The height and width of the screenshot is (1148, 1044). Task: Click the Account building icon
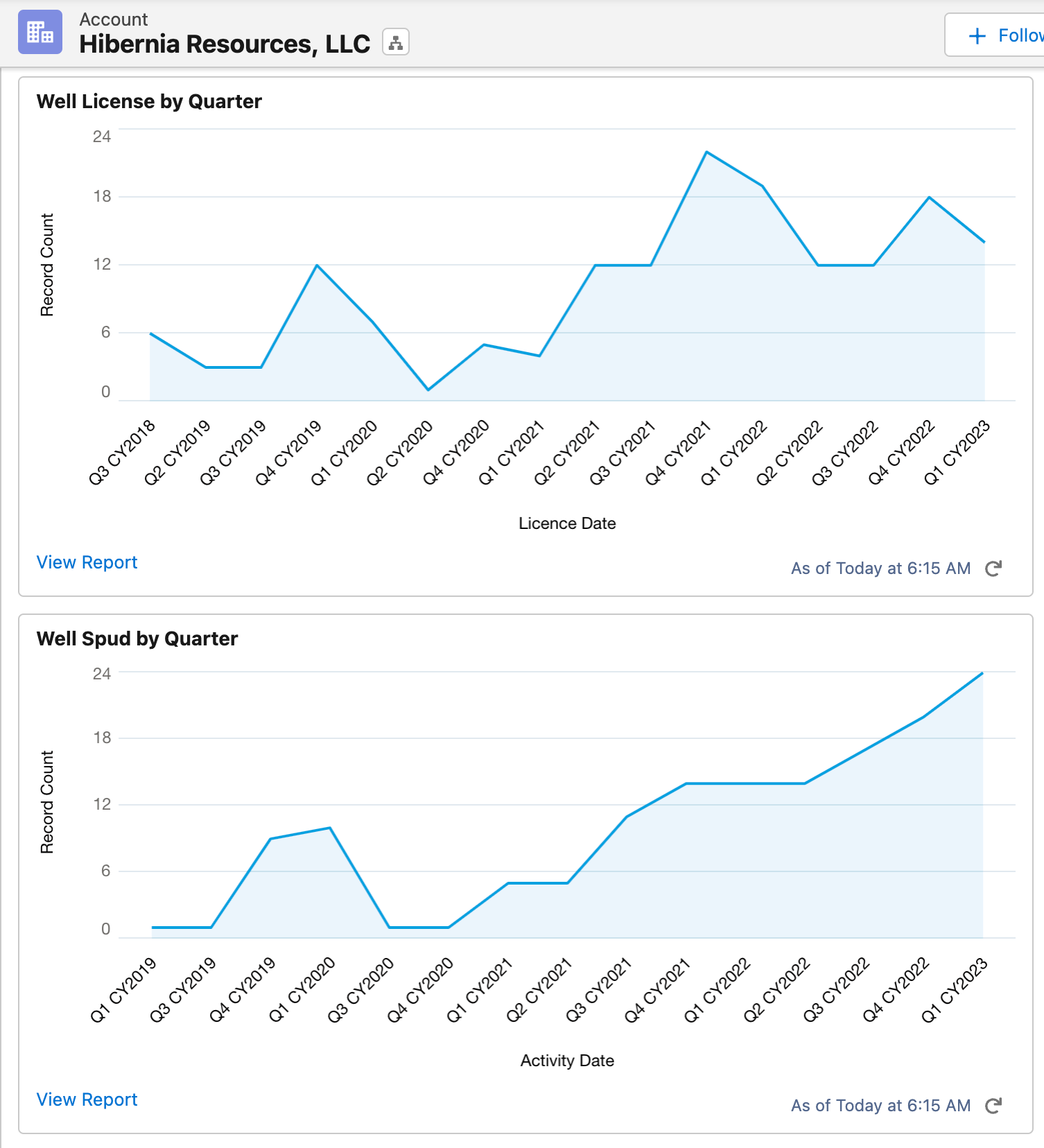pyautogui.click(x=40, y=33)
